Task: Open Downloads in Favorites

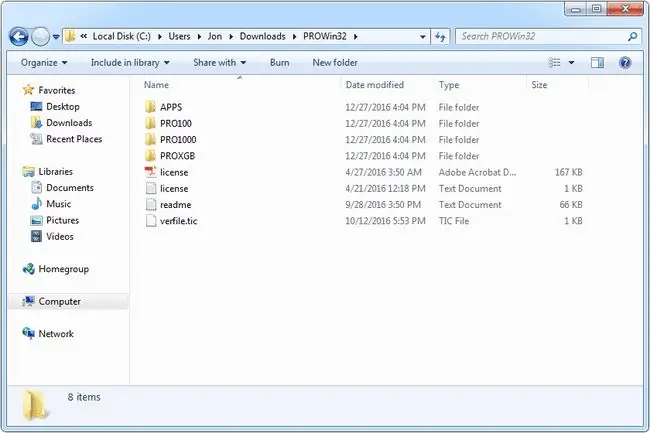Action: tap(69, 123)
